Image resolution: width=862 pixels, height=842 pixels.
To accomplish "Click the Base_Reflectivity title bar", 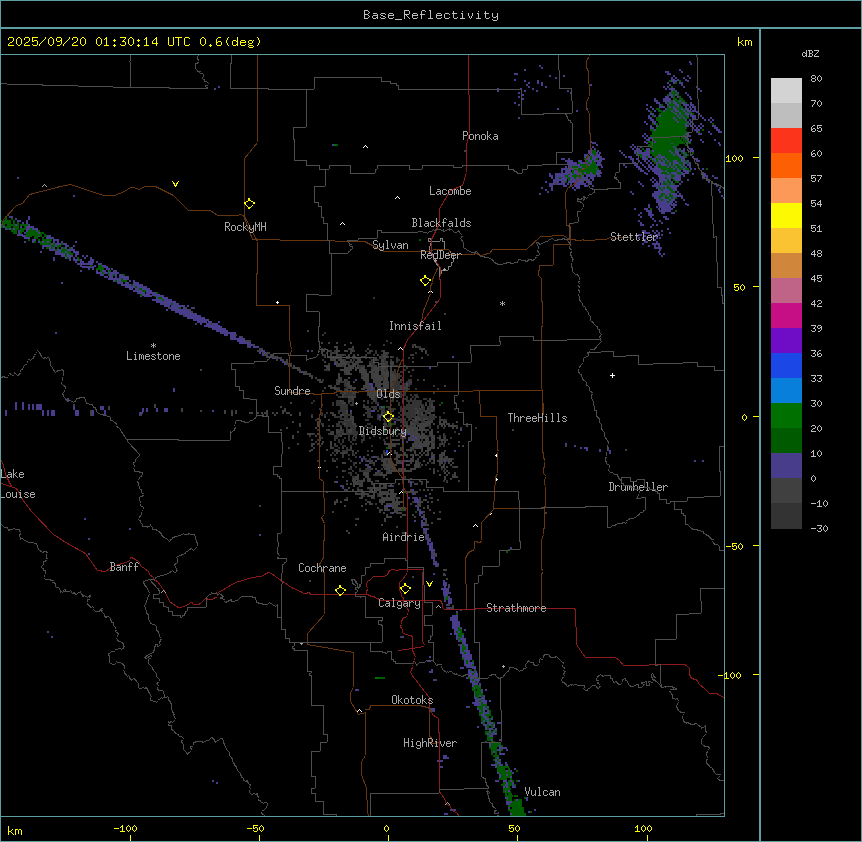I will pyautogui.click(x=430, y=15).
